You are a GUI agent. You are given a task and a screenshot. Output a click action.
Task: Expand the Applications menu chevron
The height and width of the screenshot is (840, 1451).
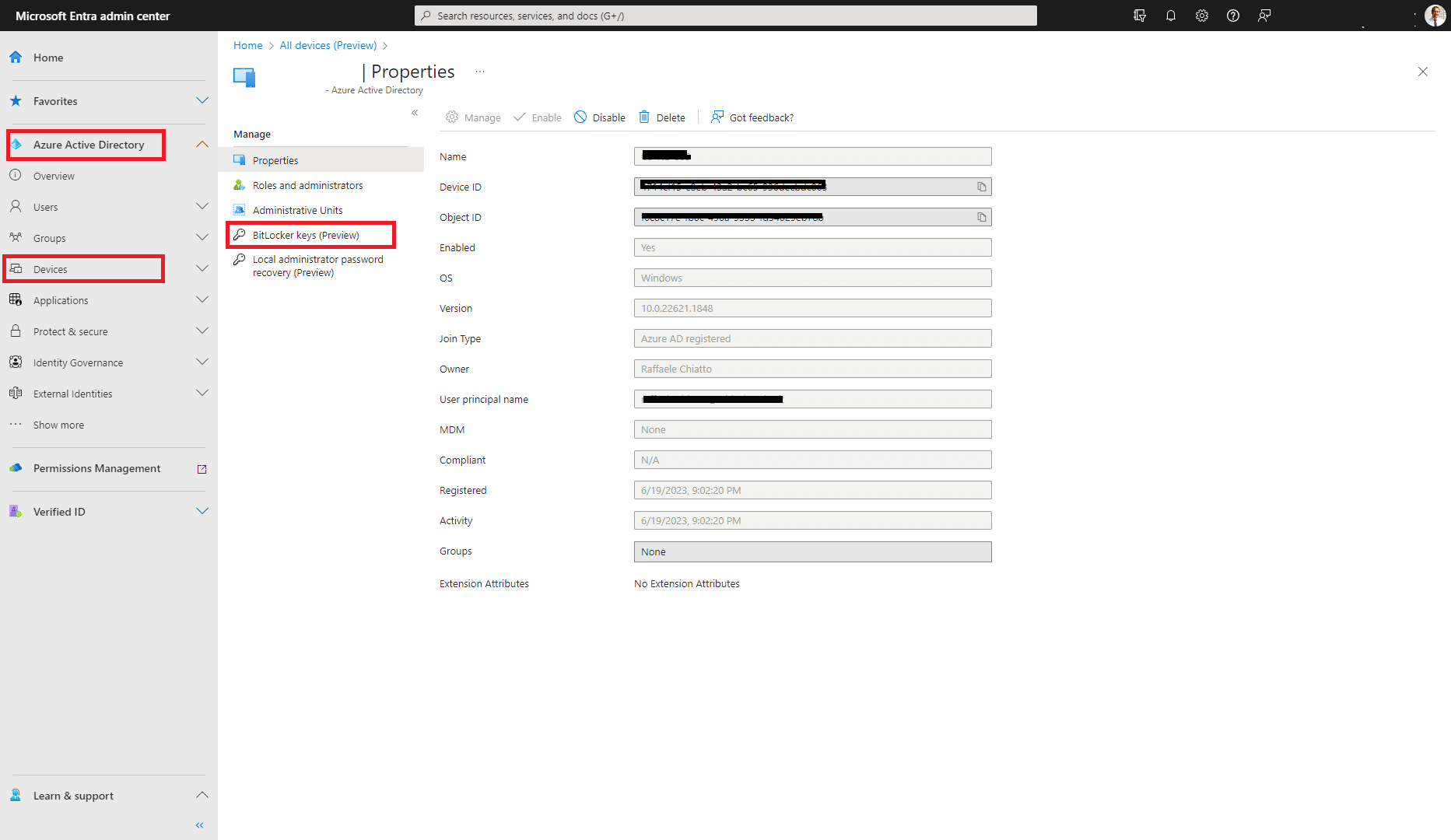click(202, 300)
